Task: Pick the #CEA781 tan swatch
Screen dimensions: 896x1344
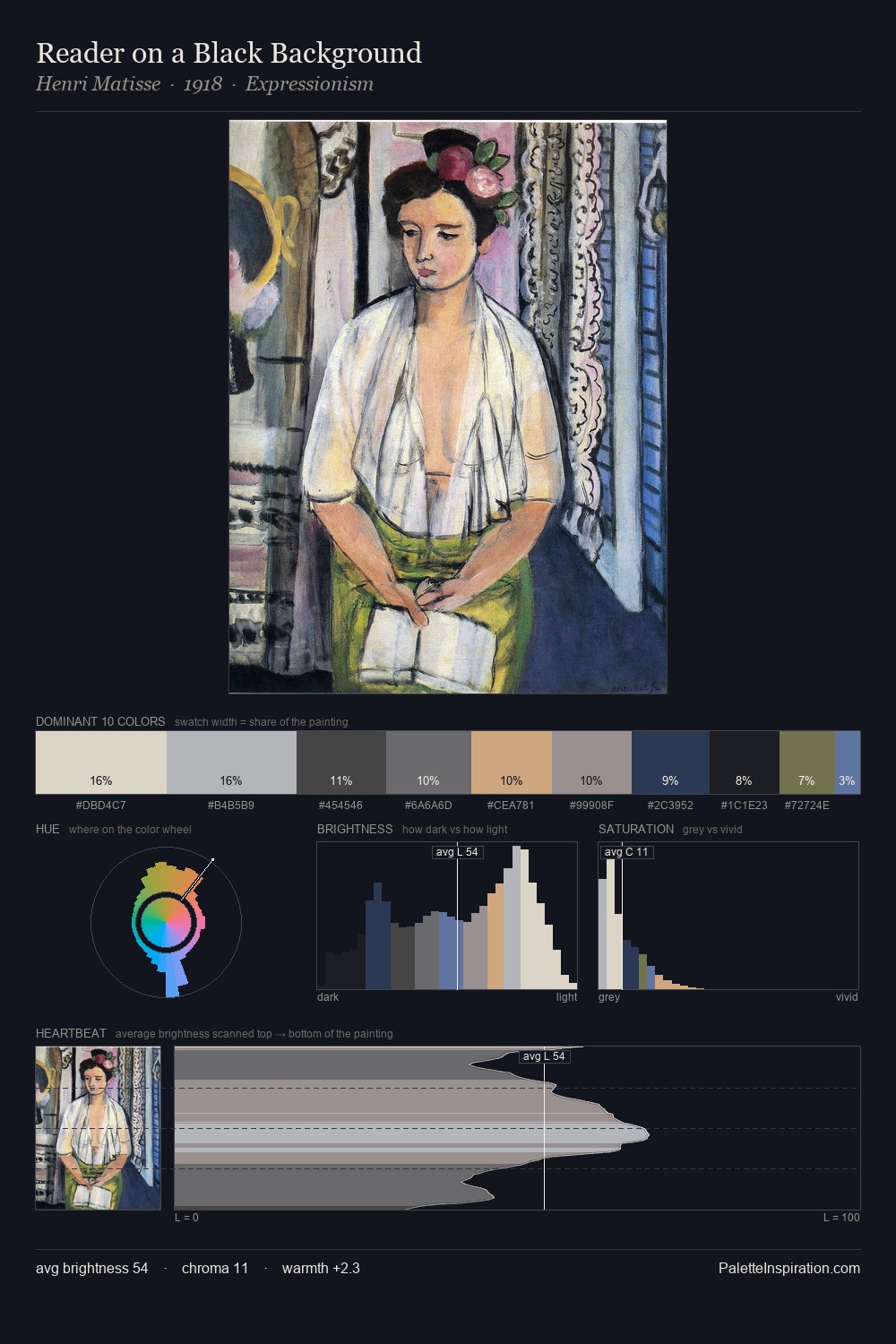Action: point(512,762)
